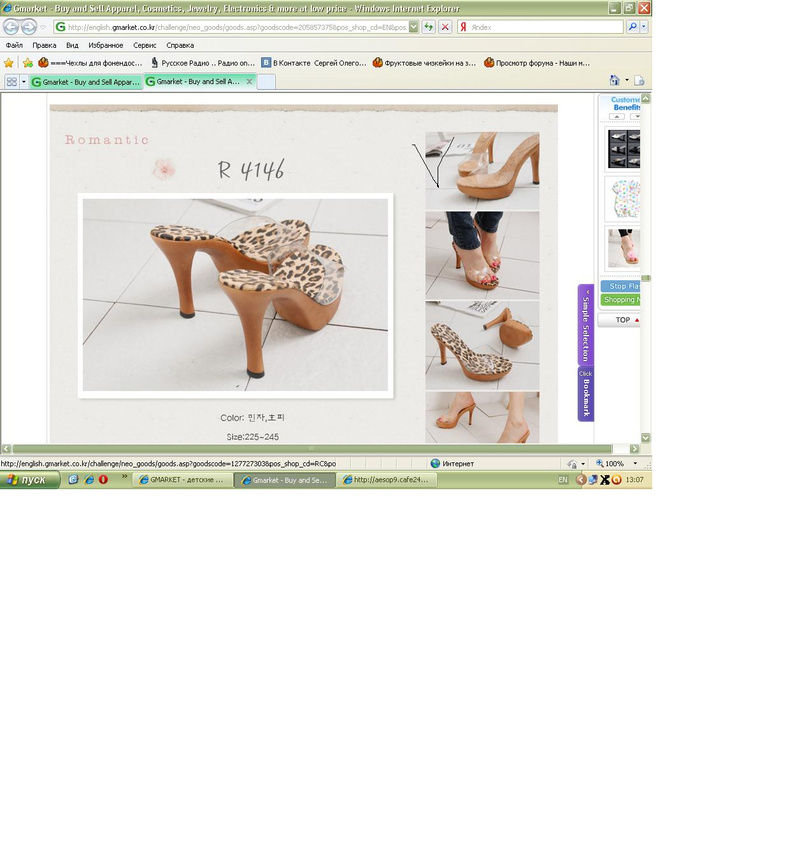Launch Internet Explorer from Quick Launch
Viewport: 800px width, 842px height.
[x=89, y=480]
